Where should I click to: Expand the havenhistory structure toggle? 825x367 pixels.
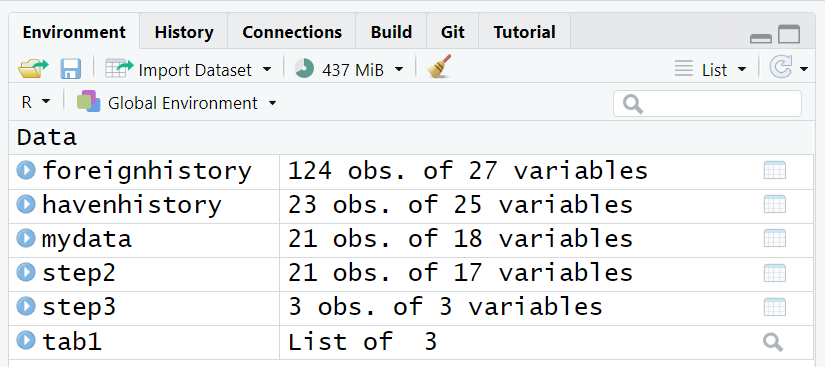tap(26, 204)
